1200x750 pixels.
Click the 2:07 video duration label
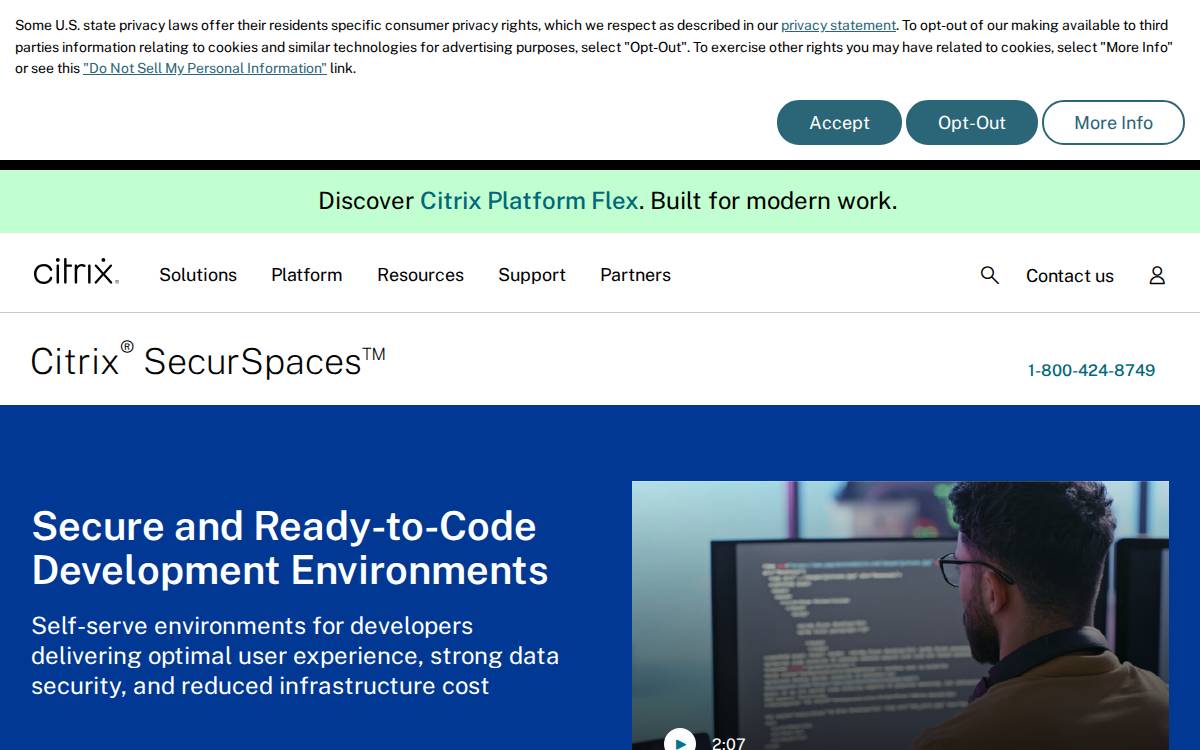(x=728, y=743)
